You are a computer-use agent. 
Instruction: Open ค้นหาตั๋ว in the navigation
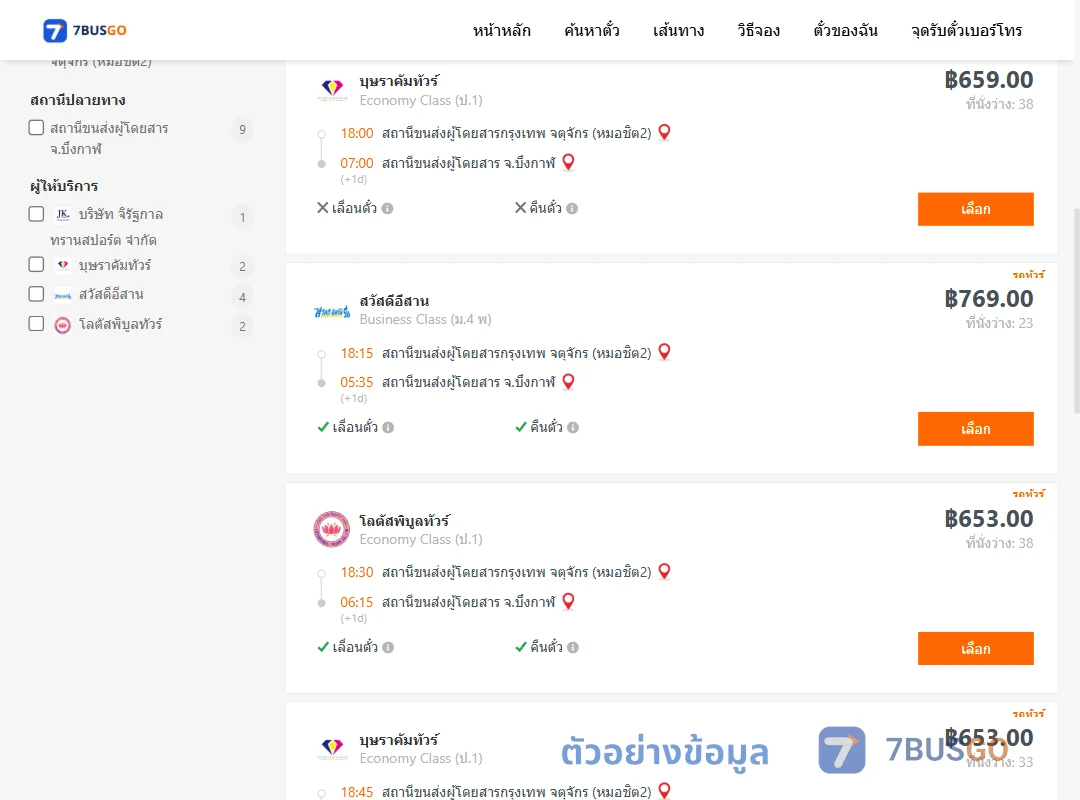point(592,30)
